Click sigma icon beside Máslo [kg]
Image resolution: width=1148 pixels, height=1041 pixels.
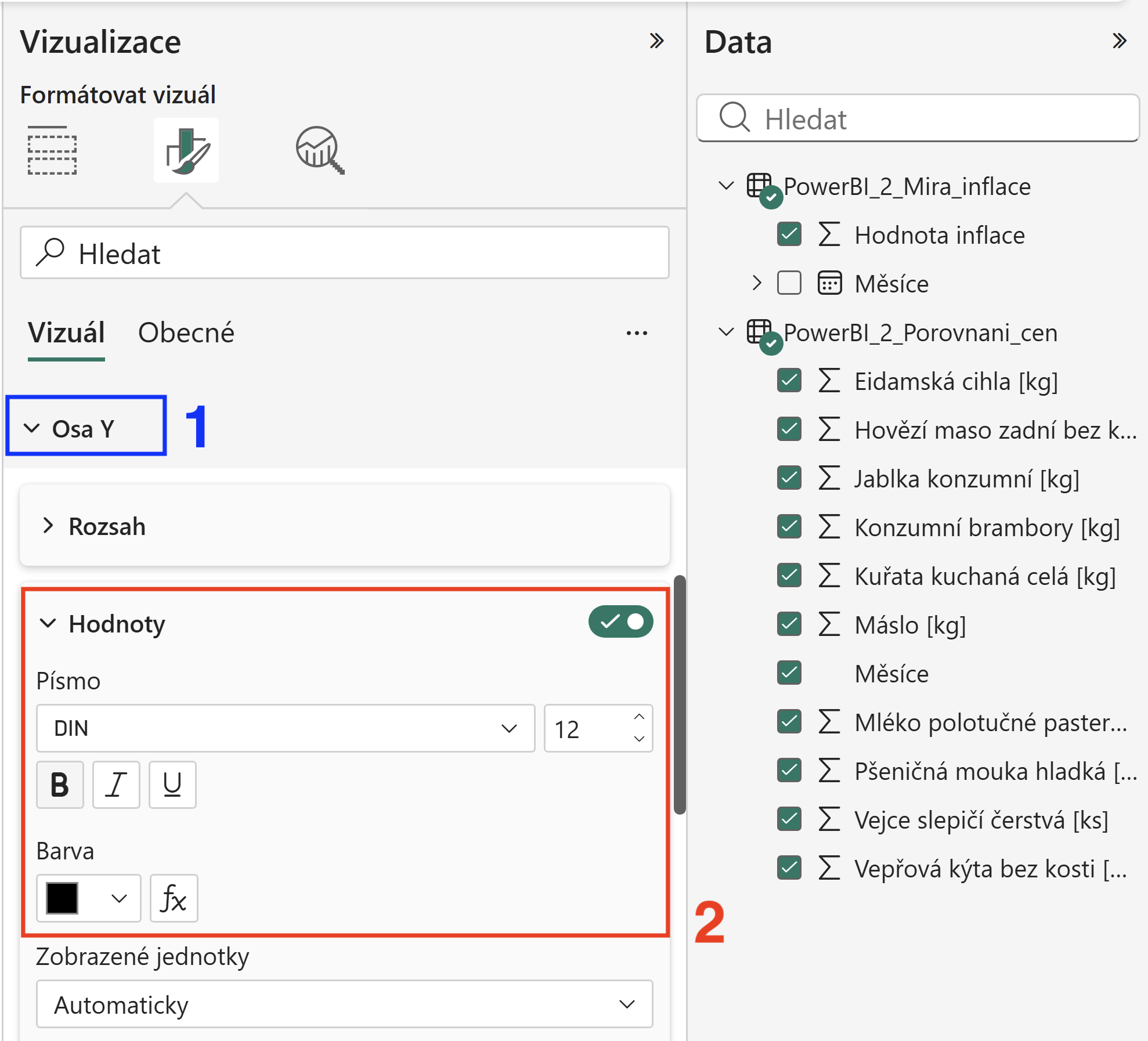(829, 625)
